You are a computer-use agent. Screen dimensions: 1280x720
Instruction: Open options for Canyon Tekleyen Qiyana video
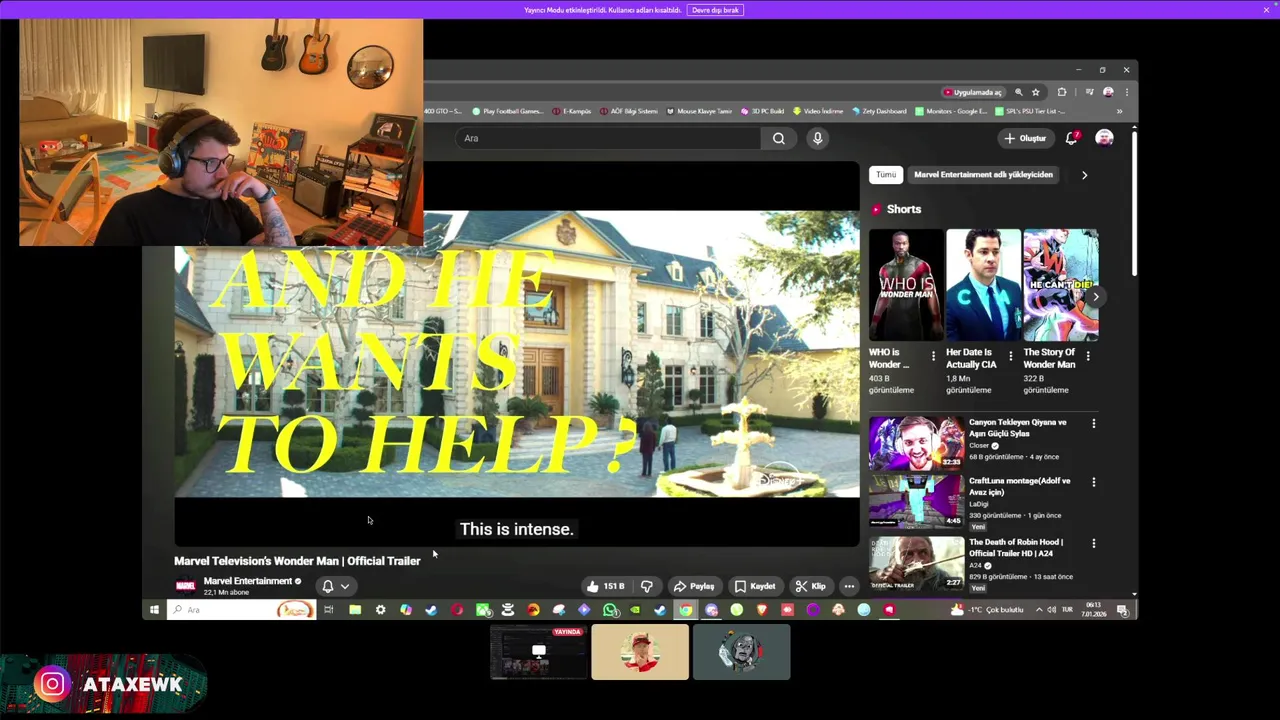coord(1093,424)
